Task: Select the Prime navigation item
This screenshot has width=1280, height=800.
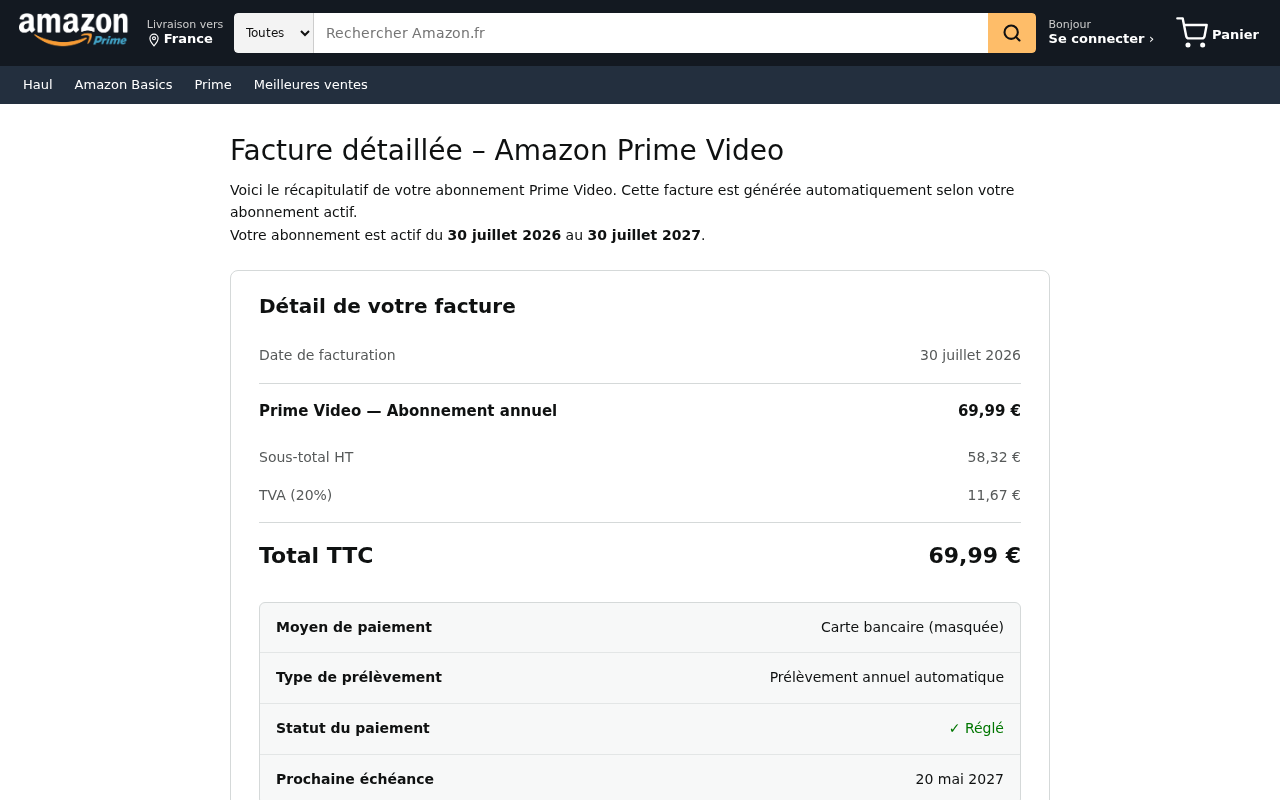Action: (213, 85)
